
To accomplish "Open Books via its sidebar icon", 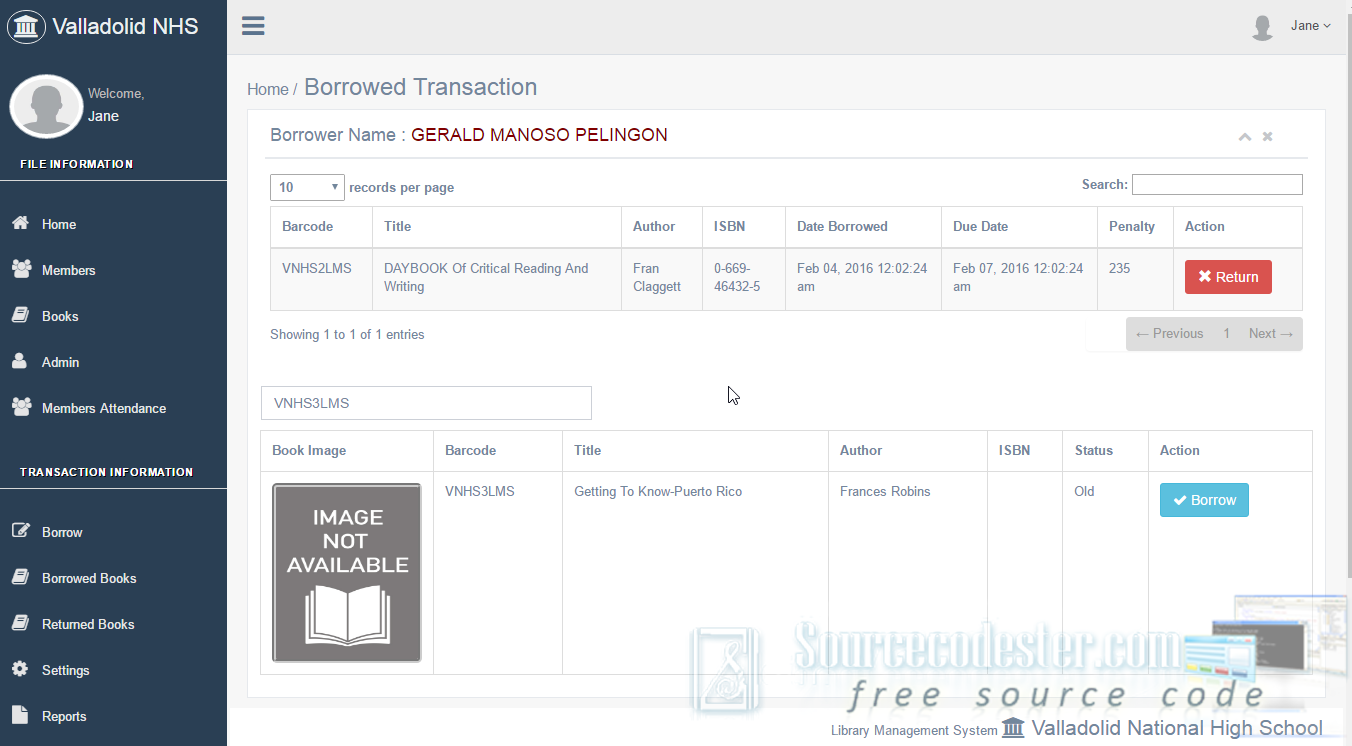I will (21, 316).
